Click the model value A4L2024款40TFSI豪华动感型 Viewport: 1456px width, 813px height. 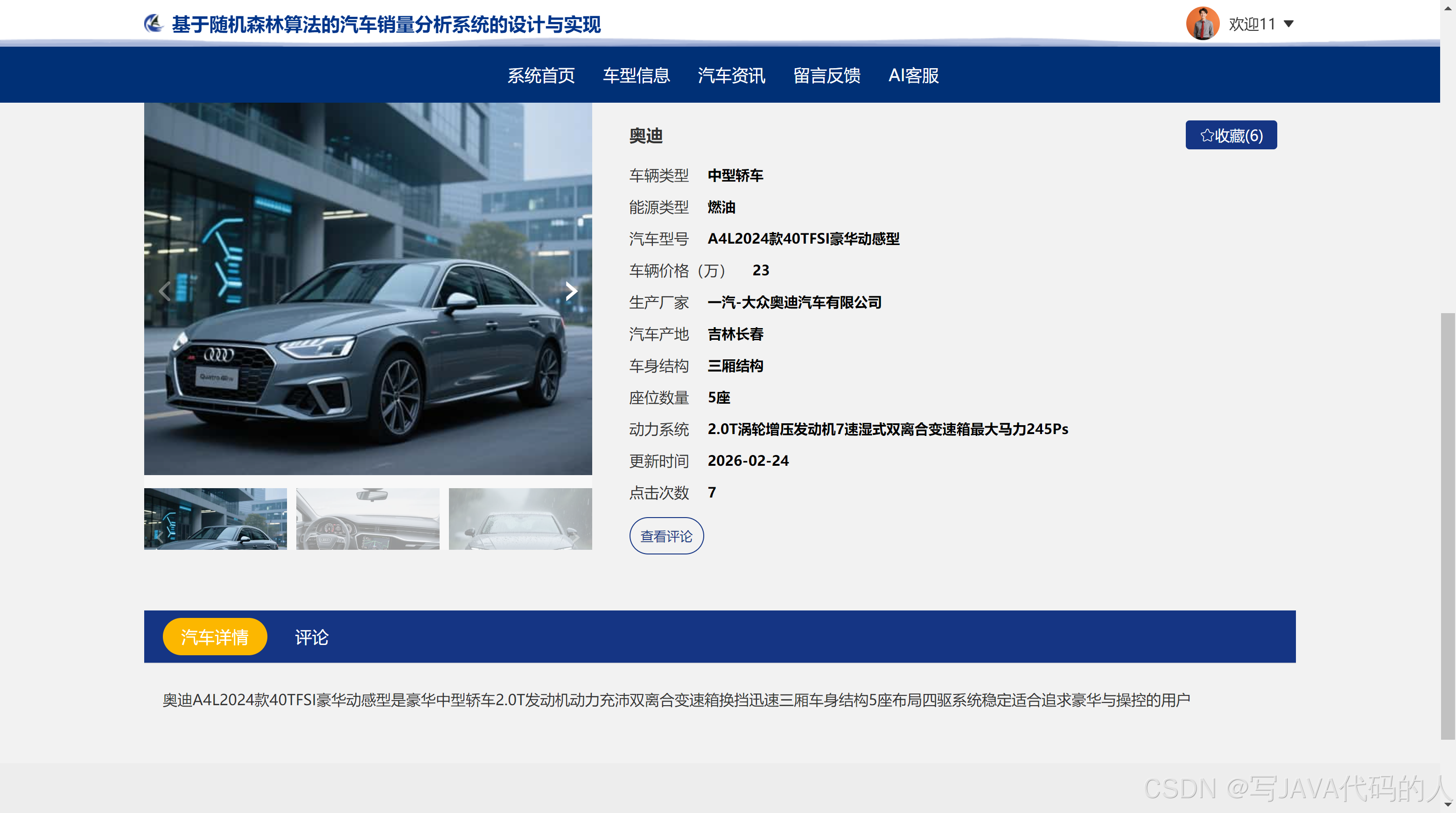[803, 238]
